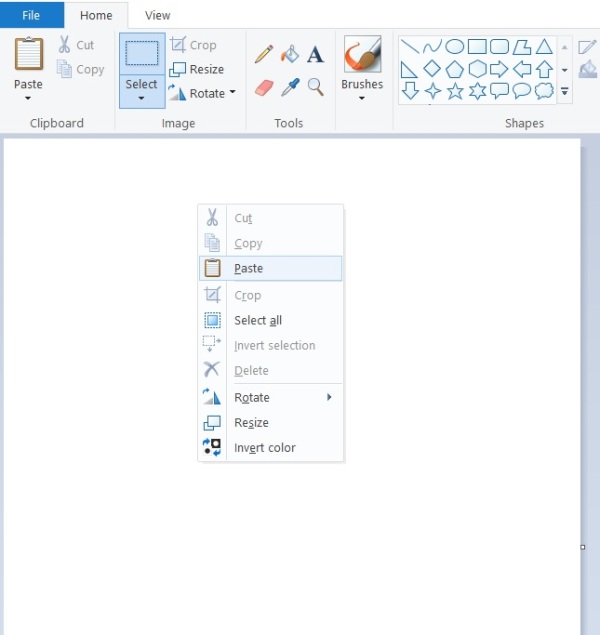Click Cut in the context menu
The width and height of the screenshot is (600, 635).
coord(270,218)
